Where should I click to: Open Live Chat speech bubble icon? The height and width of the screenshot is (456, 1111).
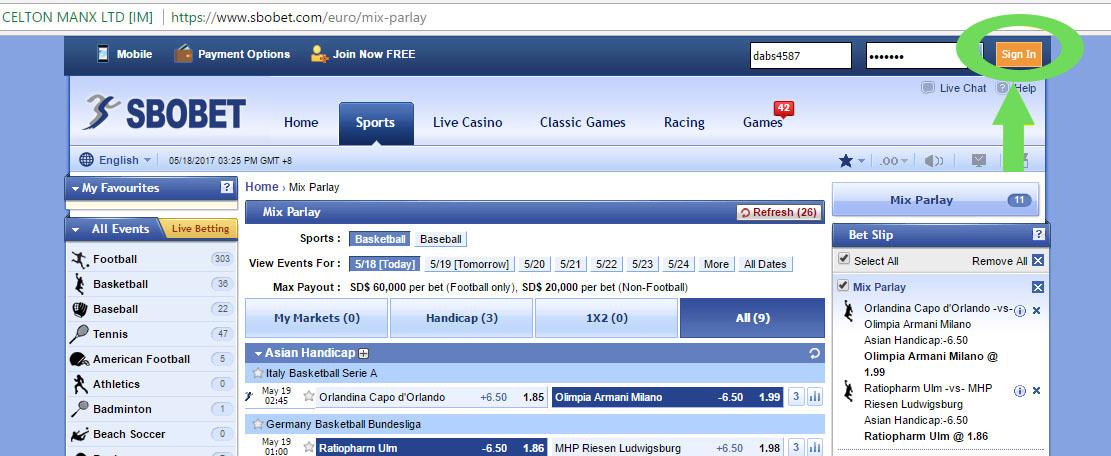click(927, 89)
